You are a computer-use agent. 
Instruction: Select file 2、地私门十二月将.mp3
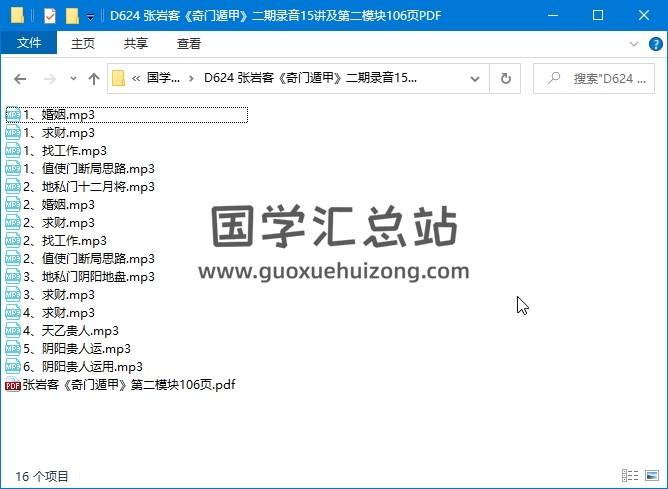pos(89,187)
